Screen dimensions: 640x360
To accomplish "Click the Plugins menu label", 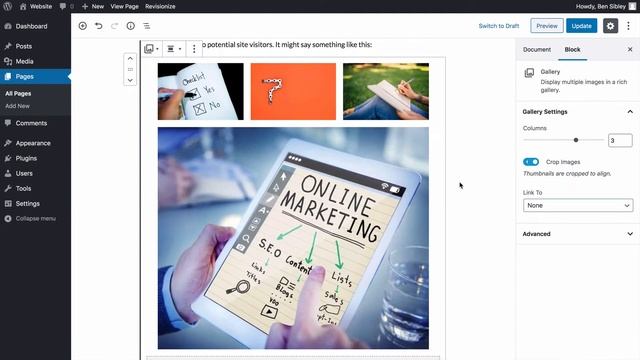I will coord(26,158).
